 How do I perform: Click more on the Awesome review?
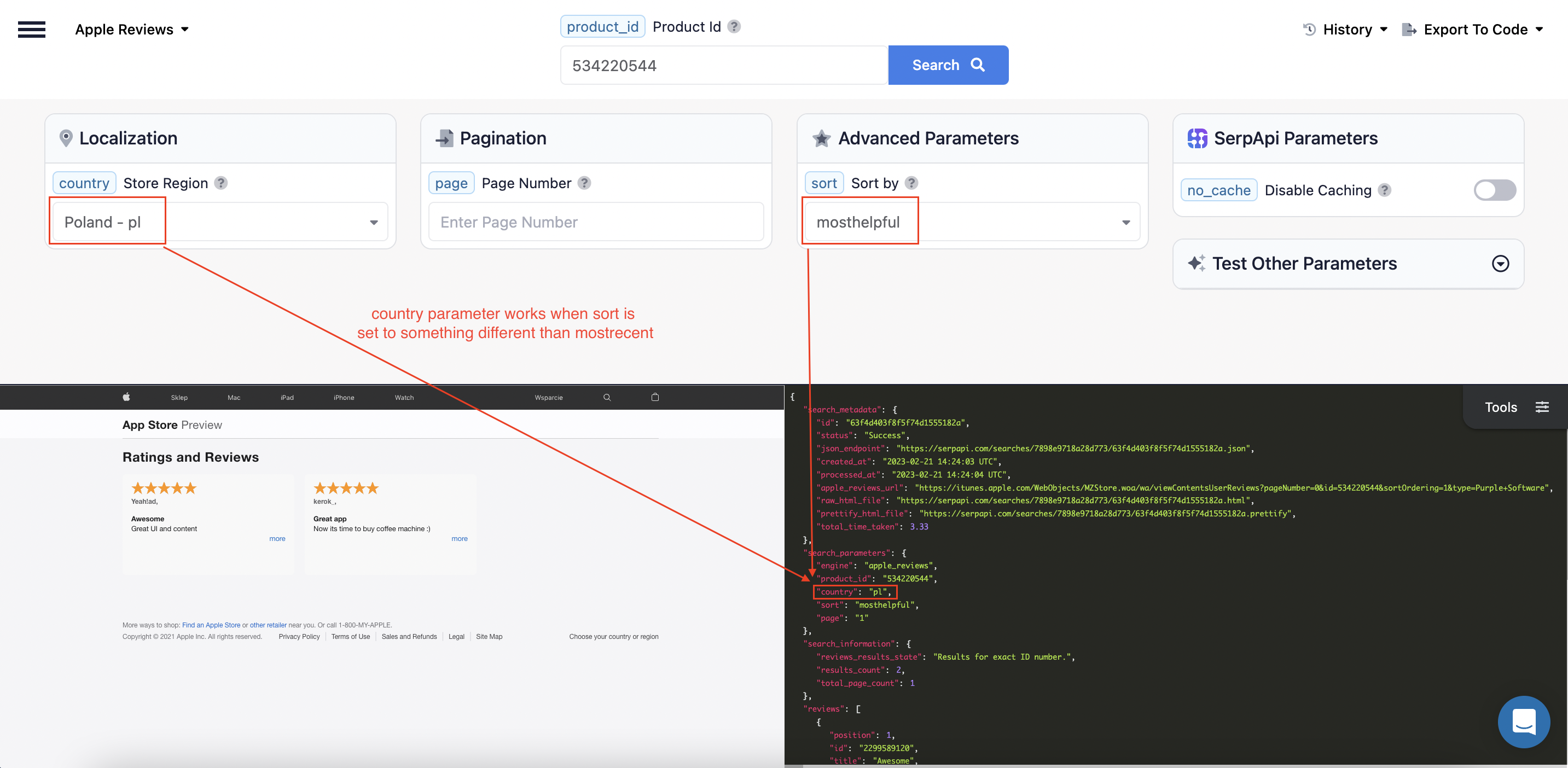pos(277,539)
